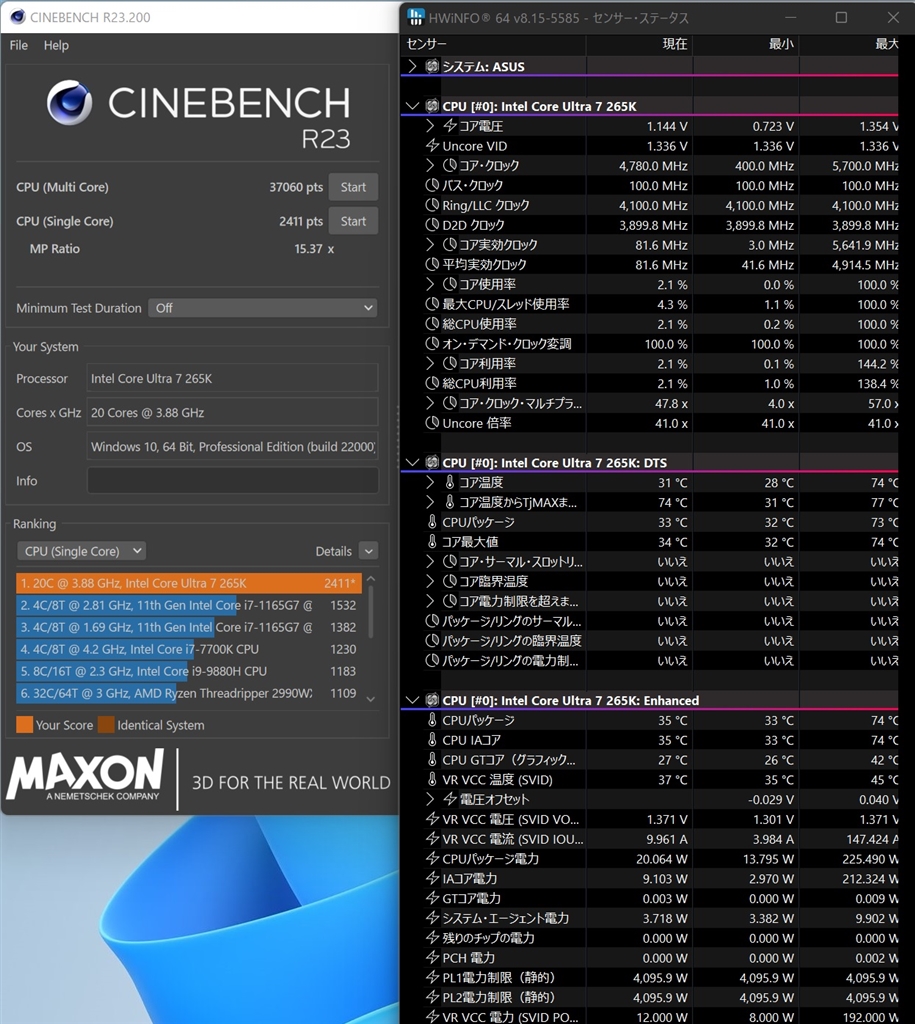Click the clock icon beside バス・クロック
Image resolution: width=915 pixels, height=1024 pixels.
[432, 185]
